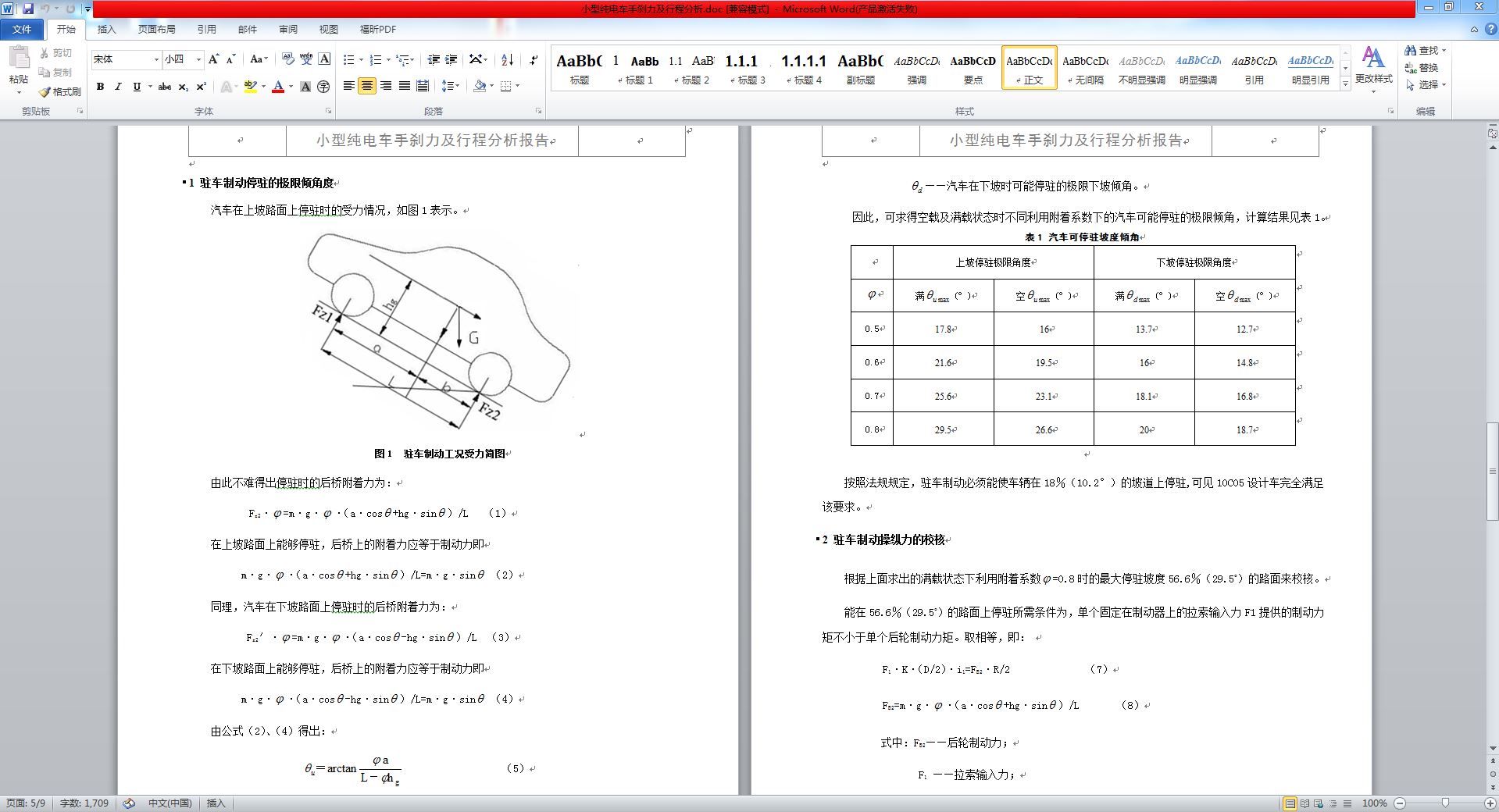Open bullet list dropdown arrow
1499x812 pixels.
point(362,60)
